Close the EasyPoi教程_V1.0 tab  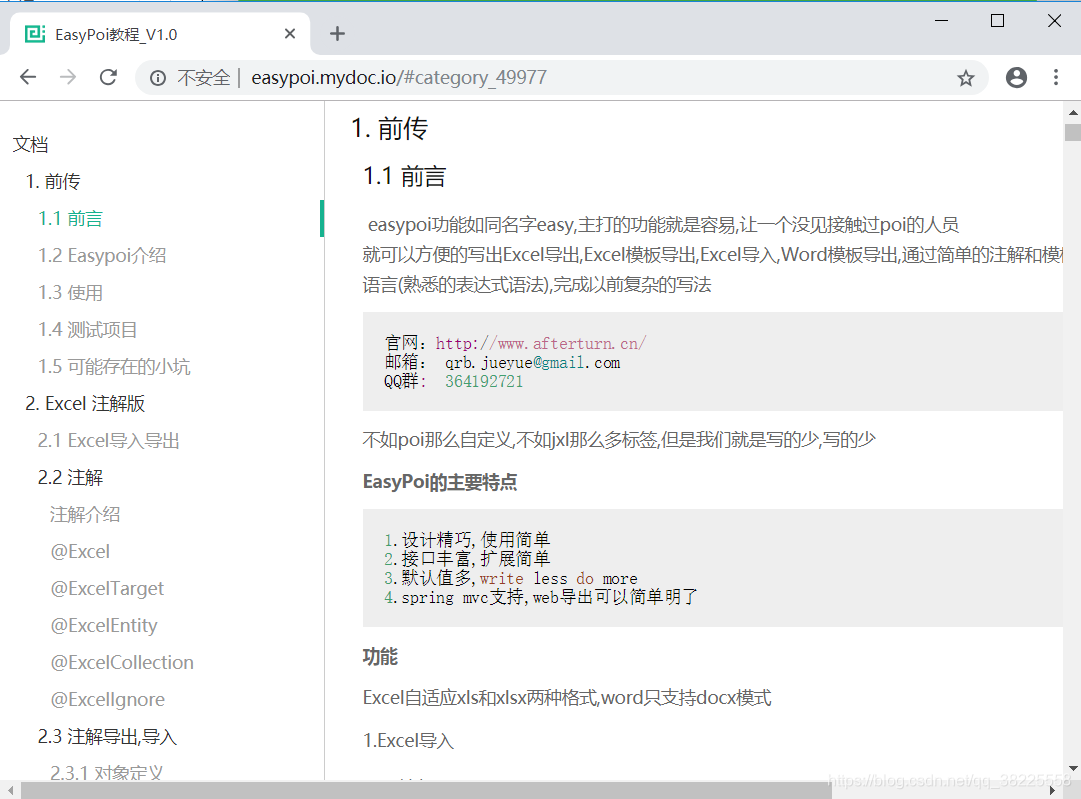tap(290, 34)
